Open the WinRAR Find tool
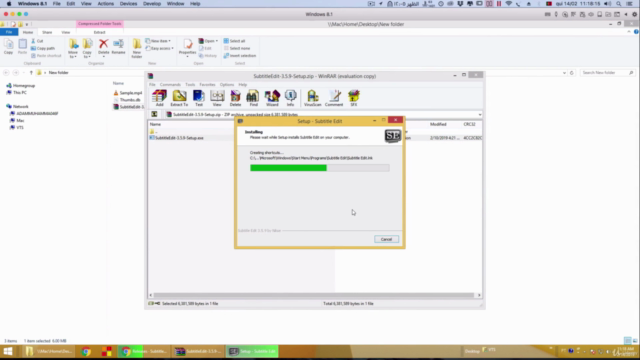 point(253,98)
